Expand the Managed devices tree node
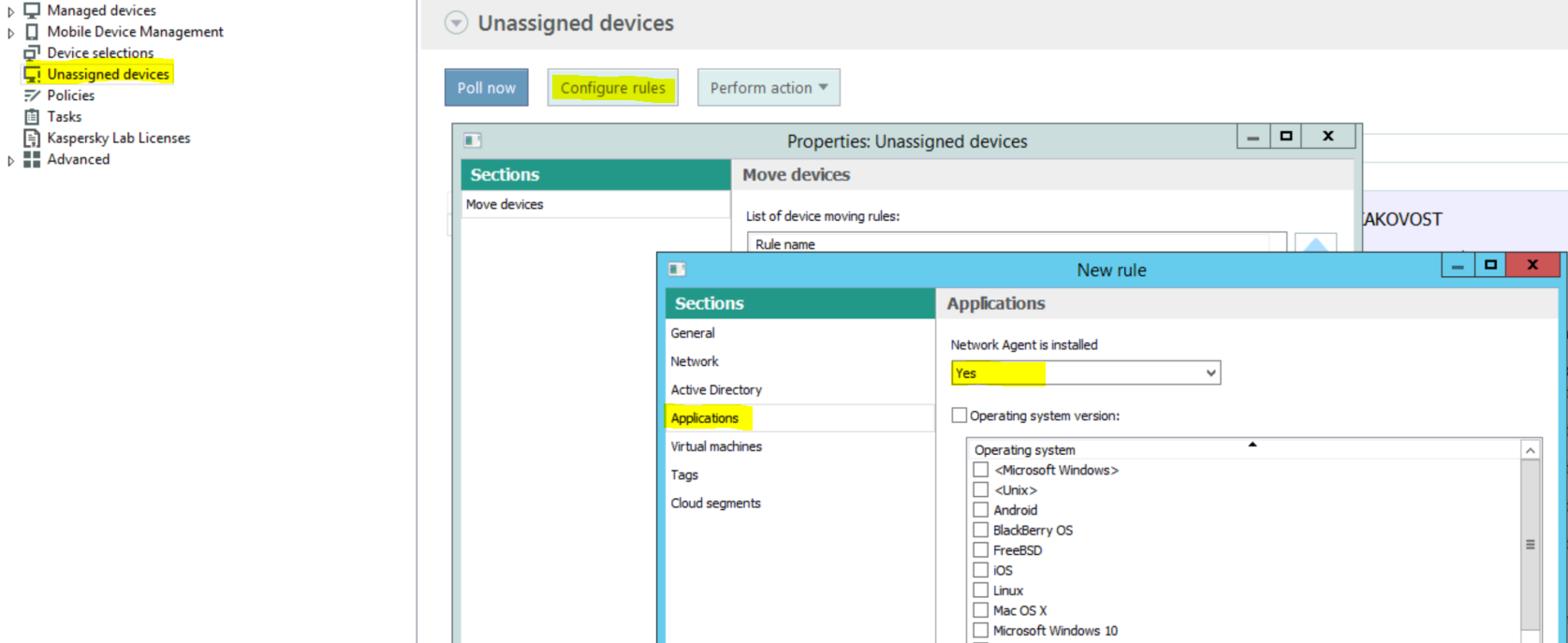The width and height of the screenshot is (1568, 643). tap(10, 11)
